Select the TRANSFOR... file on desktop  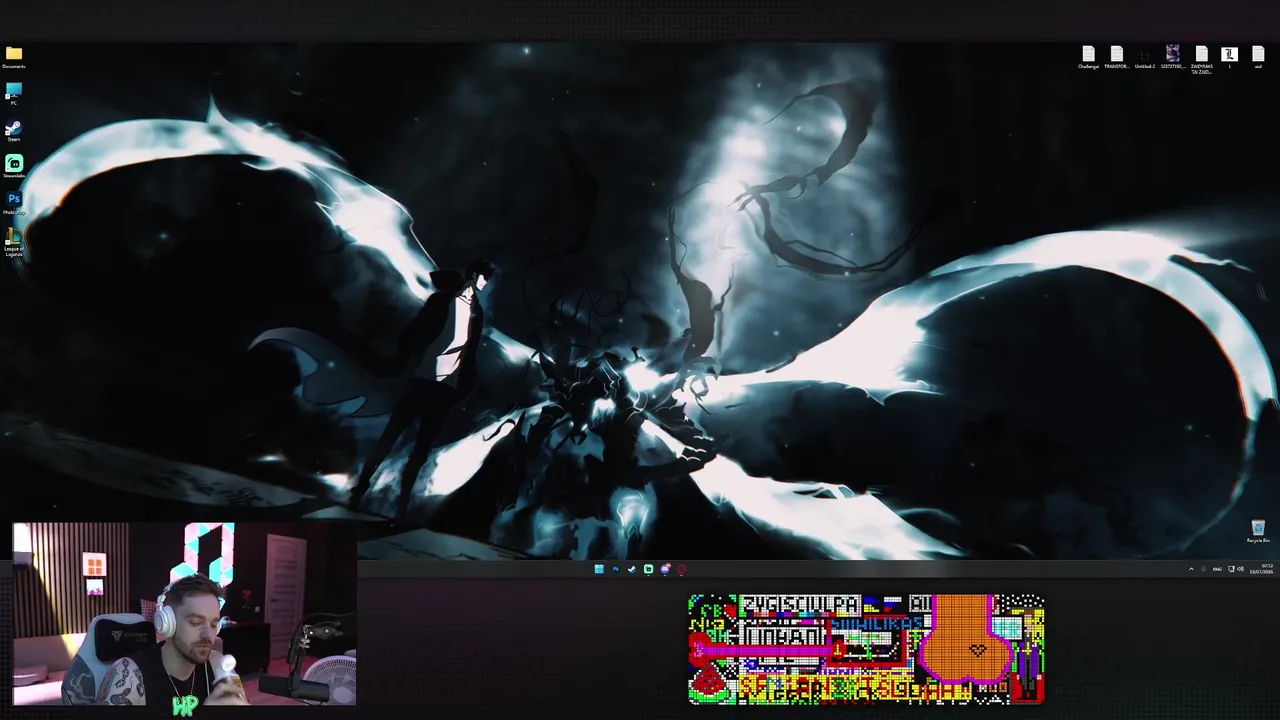[1116, 58]
